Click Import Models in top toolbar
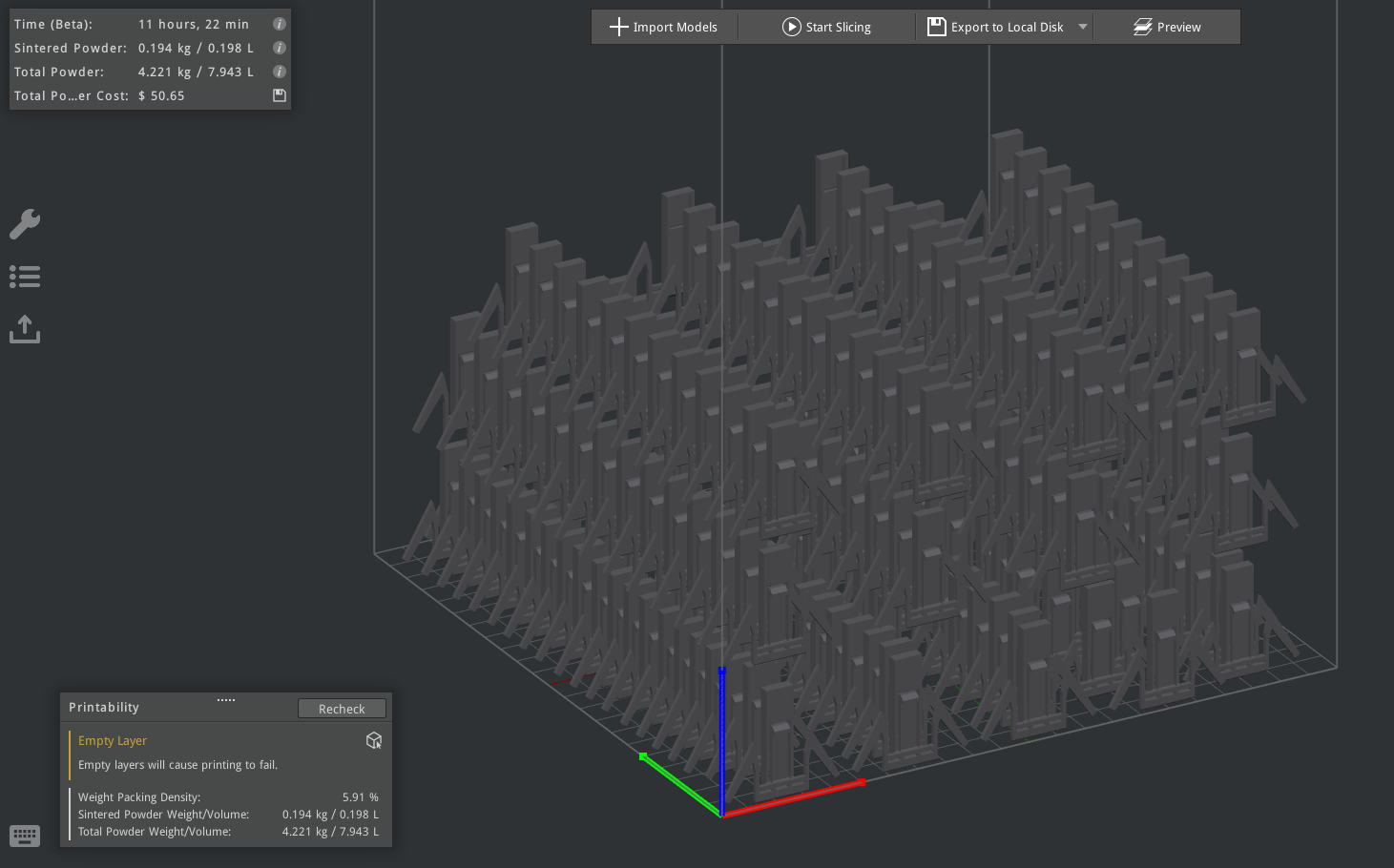 coord(664,27)
